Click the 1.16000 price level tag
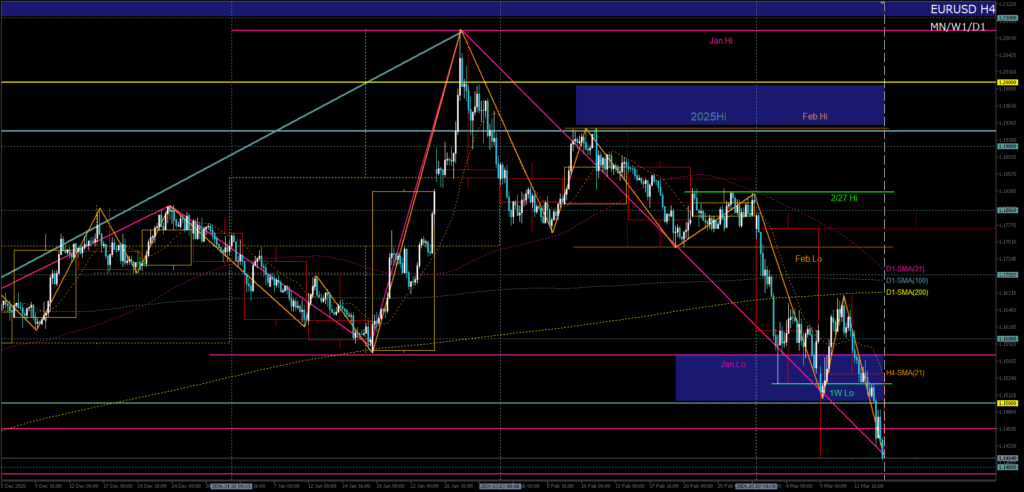Image resolution: width=1024 pixels, height=492 pixels. pyautogui.click(x=1007, y=339)
